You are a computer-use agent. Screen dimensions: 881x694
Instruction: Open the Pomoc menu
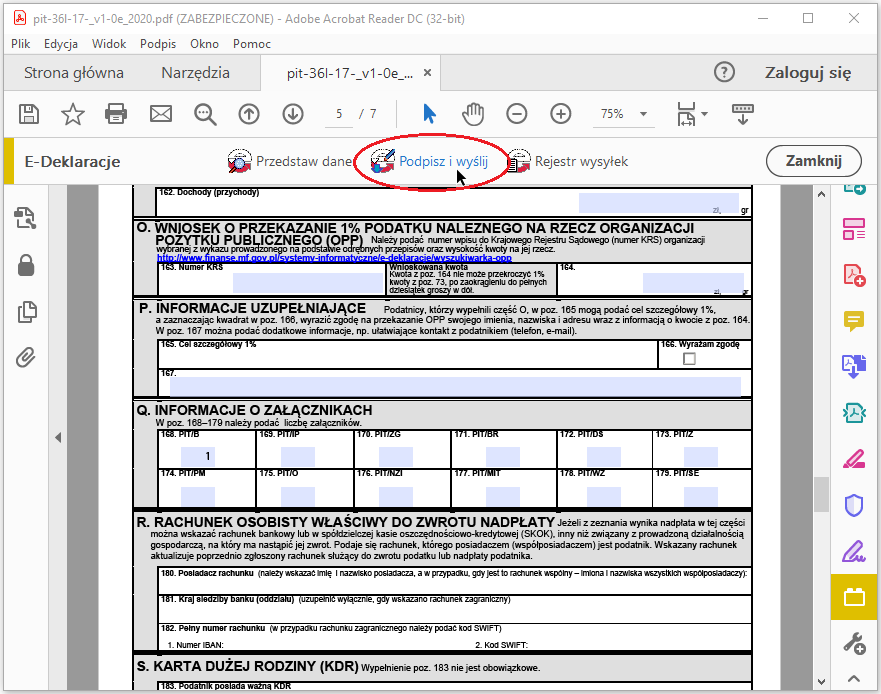[x=252, y=44]
